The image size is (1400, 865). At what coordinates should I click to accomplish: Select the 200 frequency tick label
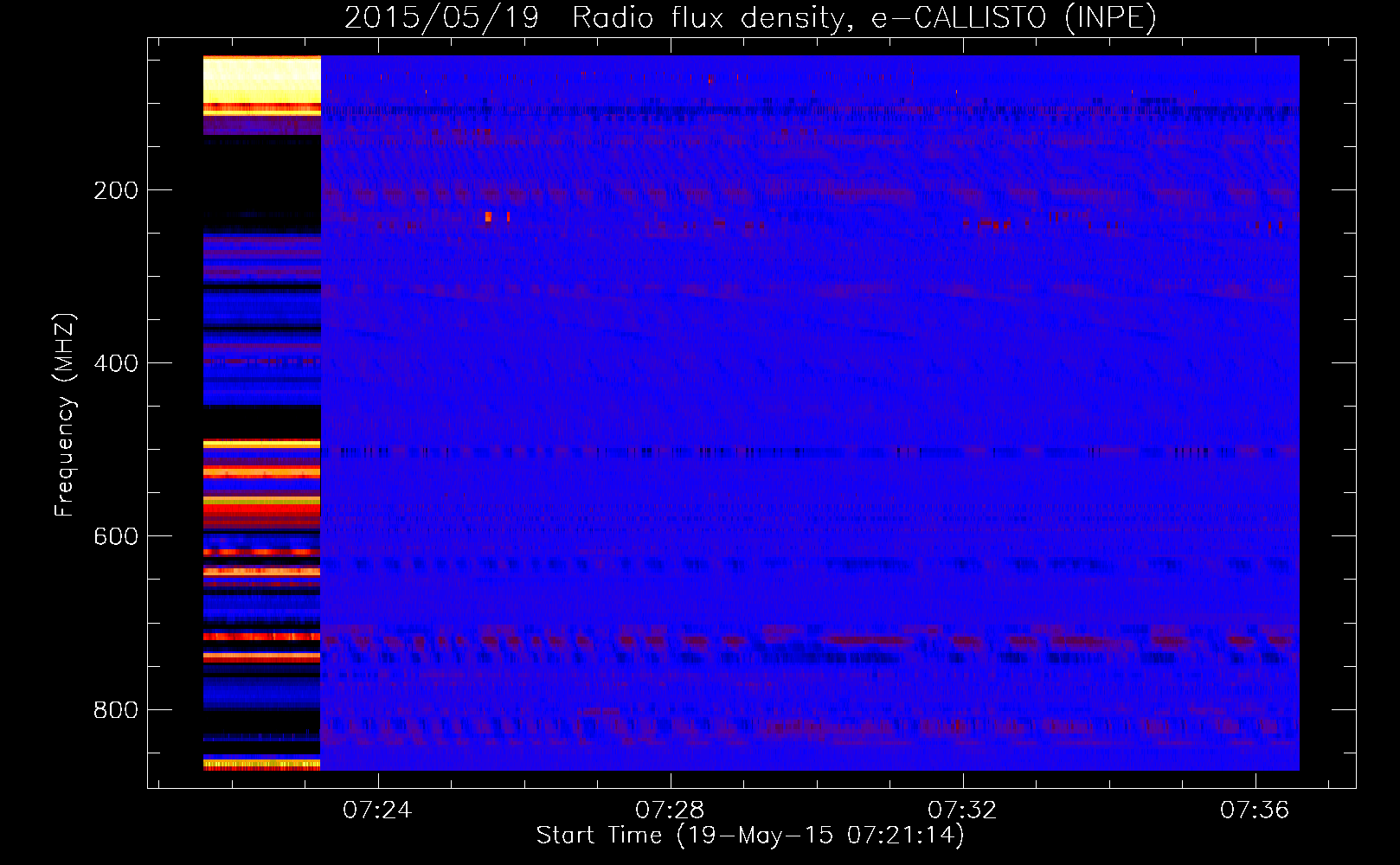[x=116, y=190]
